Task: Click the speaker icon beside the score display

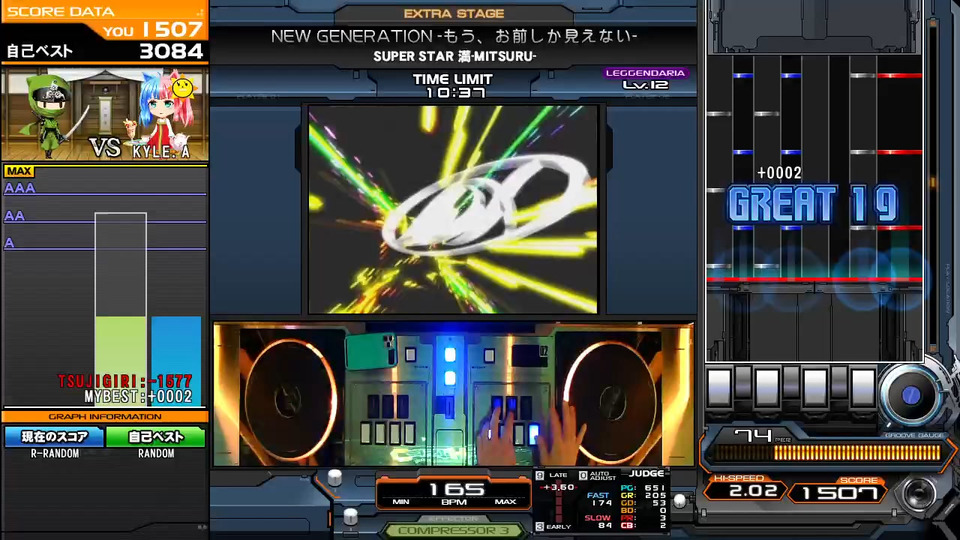Action: coord(918,494)
